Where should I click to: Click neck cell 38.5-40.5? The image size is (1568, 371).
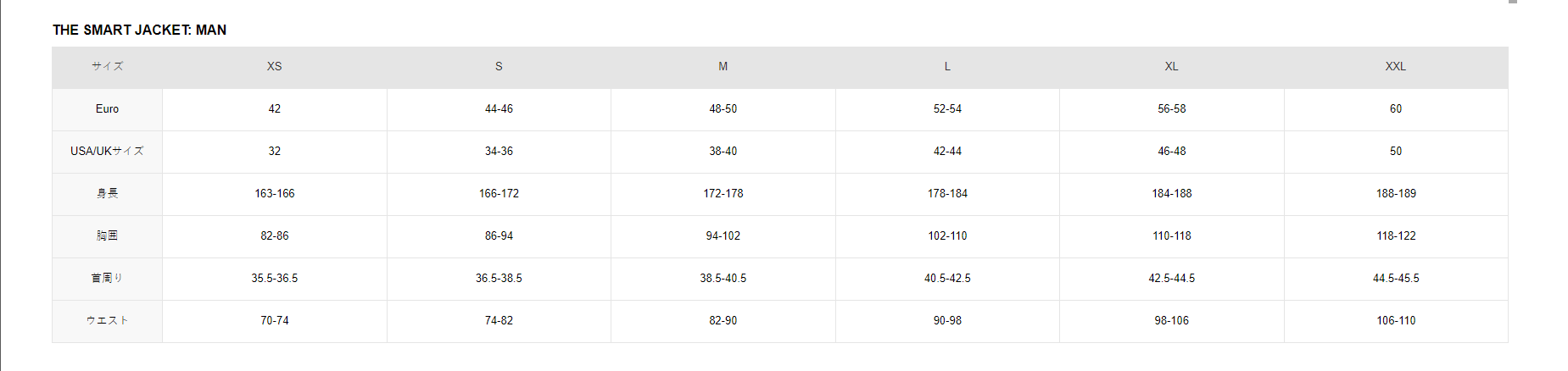point(723,278)
